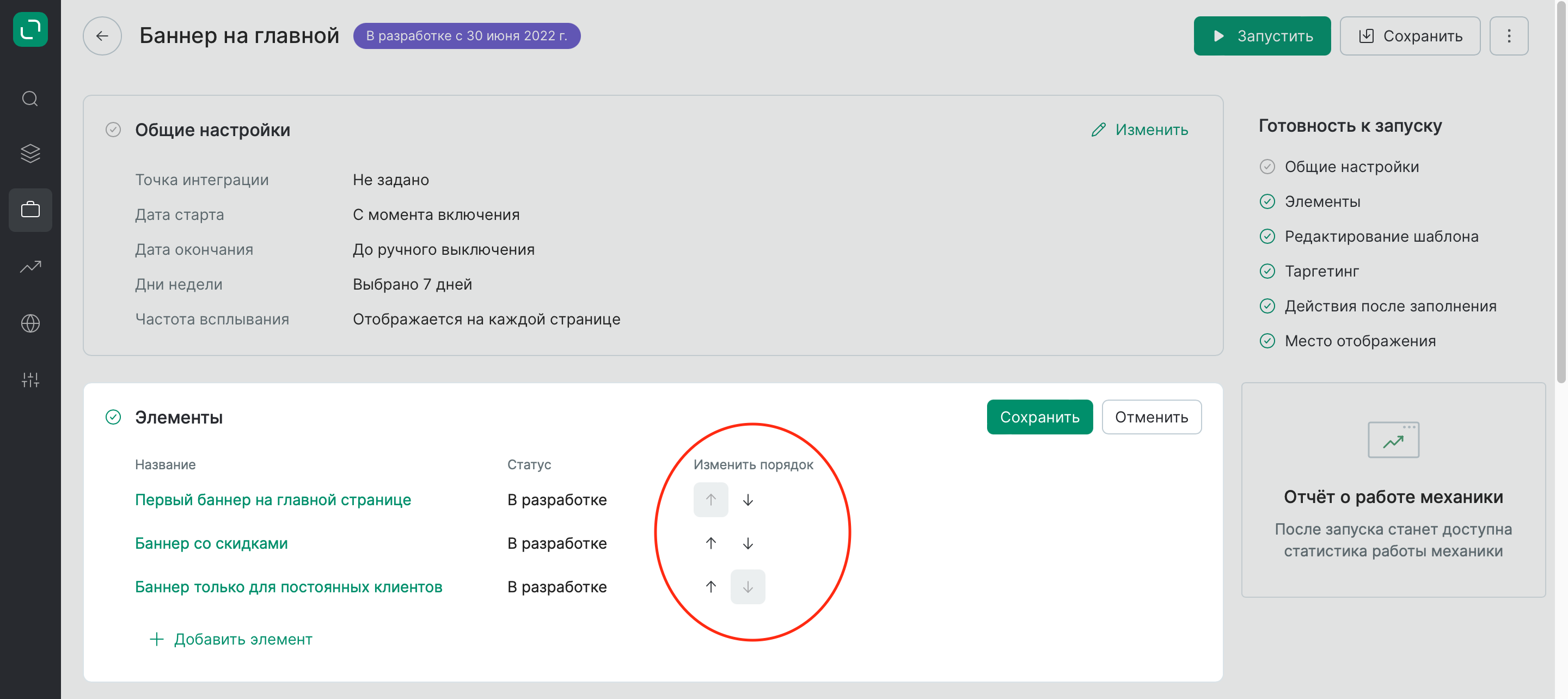Open Баннер только для постоянных клиентов
The height and width of the screenshot is (699, 1568).
click(289, 587)
